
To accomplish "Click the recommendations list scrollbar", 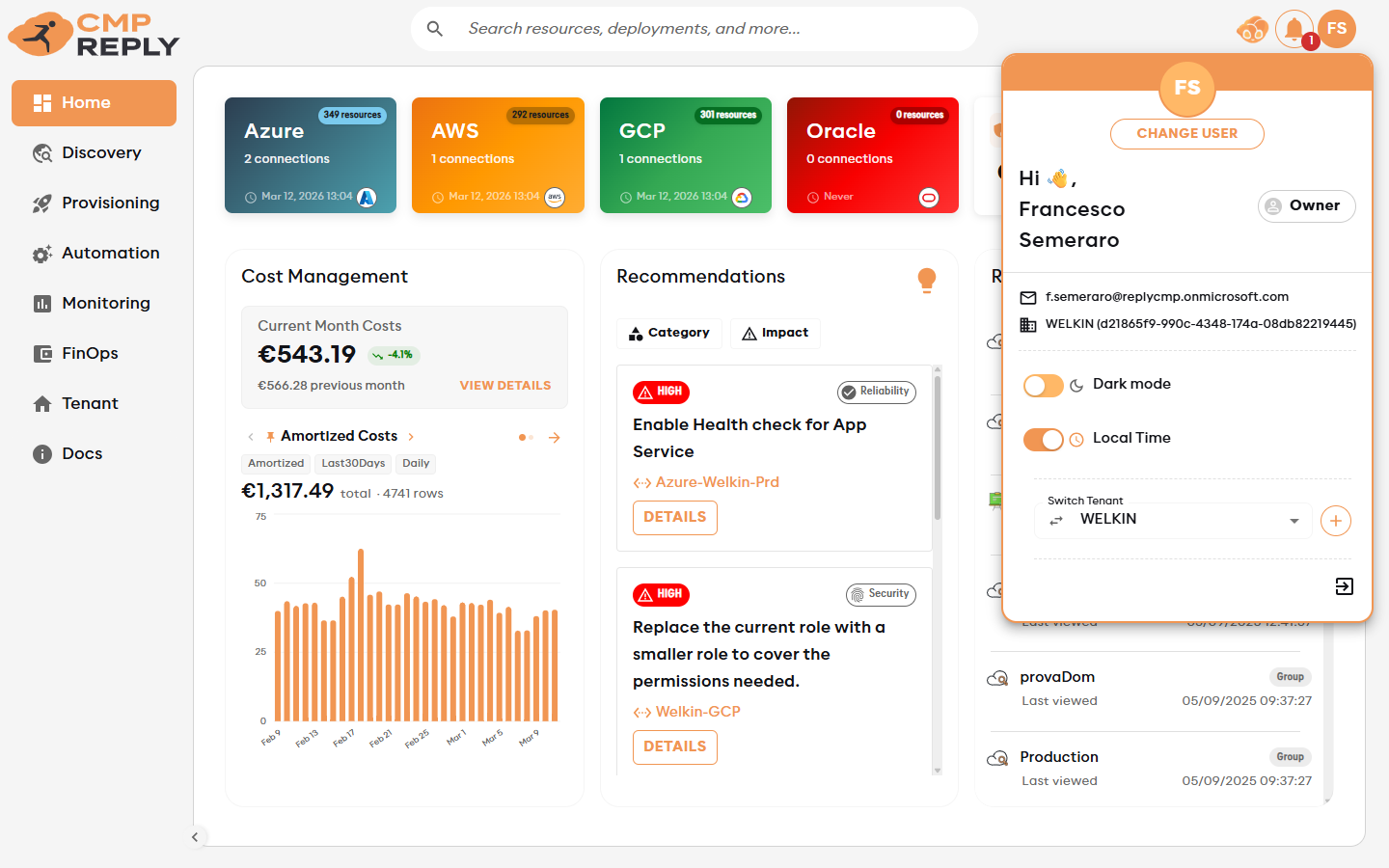I will (937, 448).
